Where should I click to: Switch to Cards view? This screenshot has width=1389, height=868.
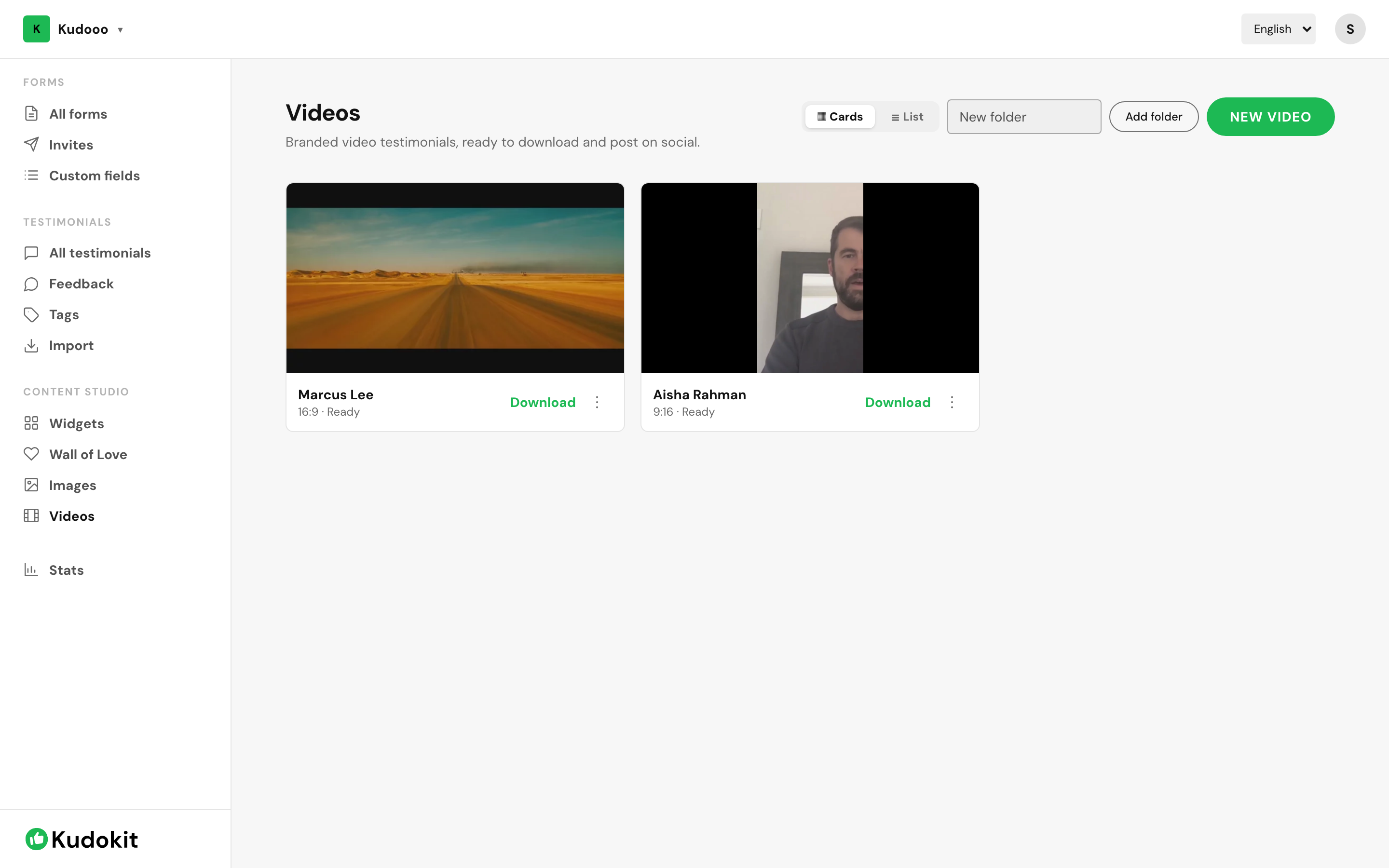[x=840, y=117]
